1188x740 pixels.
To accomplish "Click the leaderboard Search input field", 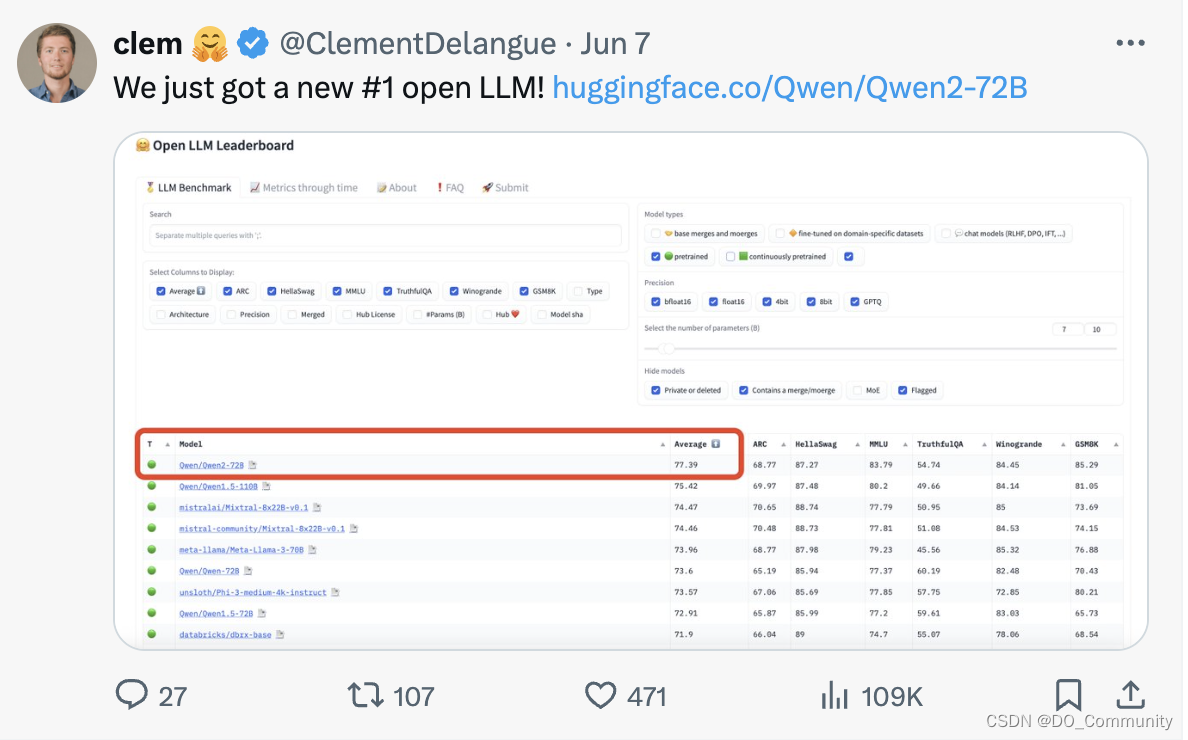I will pyautogui.click(x=385, y=236).
